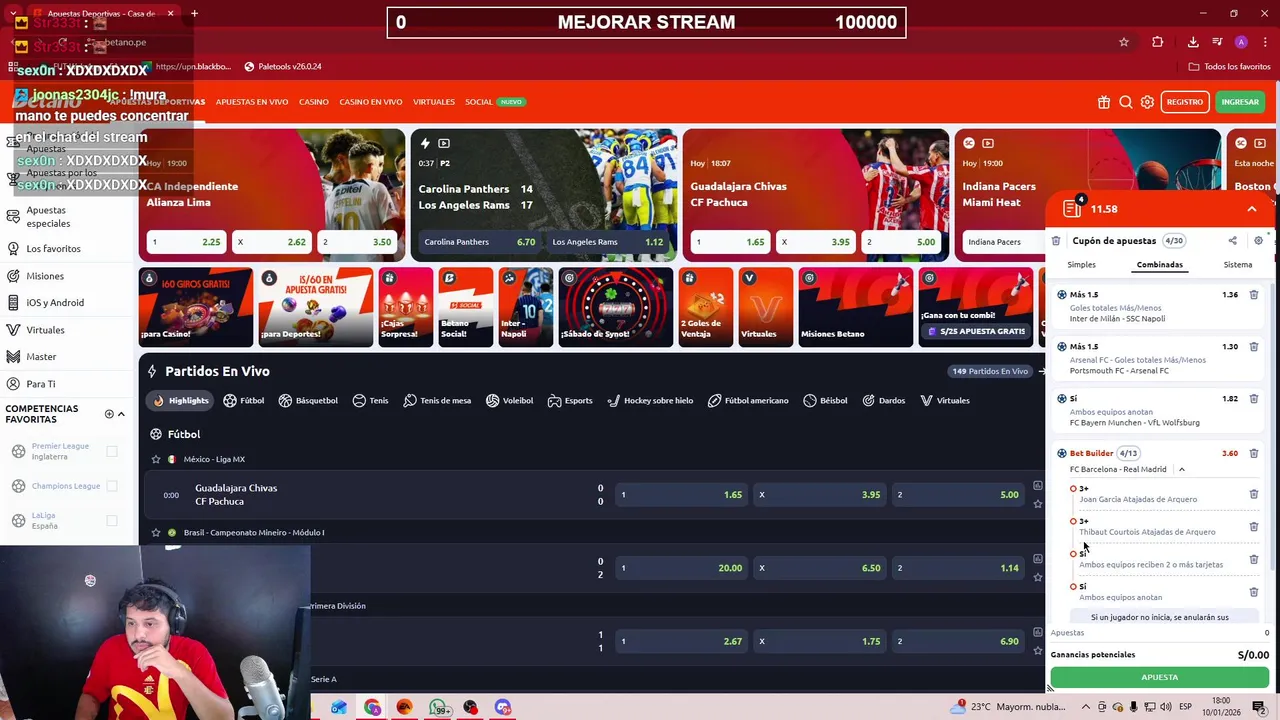Tick the LaLiga España checkbox
The width and height of the screenshot is (1280, 720).
[112, 520]
